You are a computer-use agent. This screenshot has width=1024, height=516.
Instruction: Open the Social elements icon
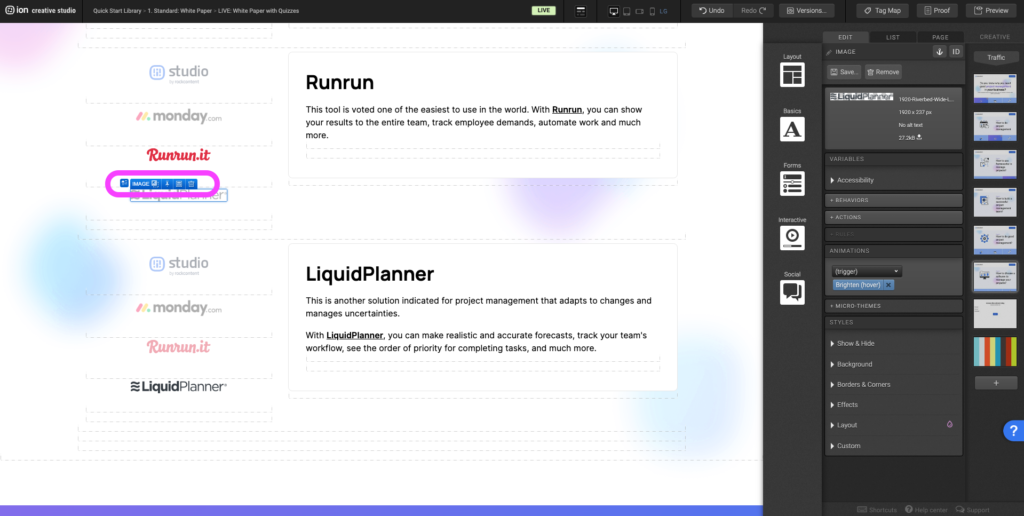pyautogui.click(x=792, y=291)
